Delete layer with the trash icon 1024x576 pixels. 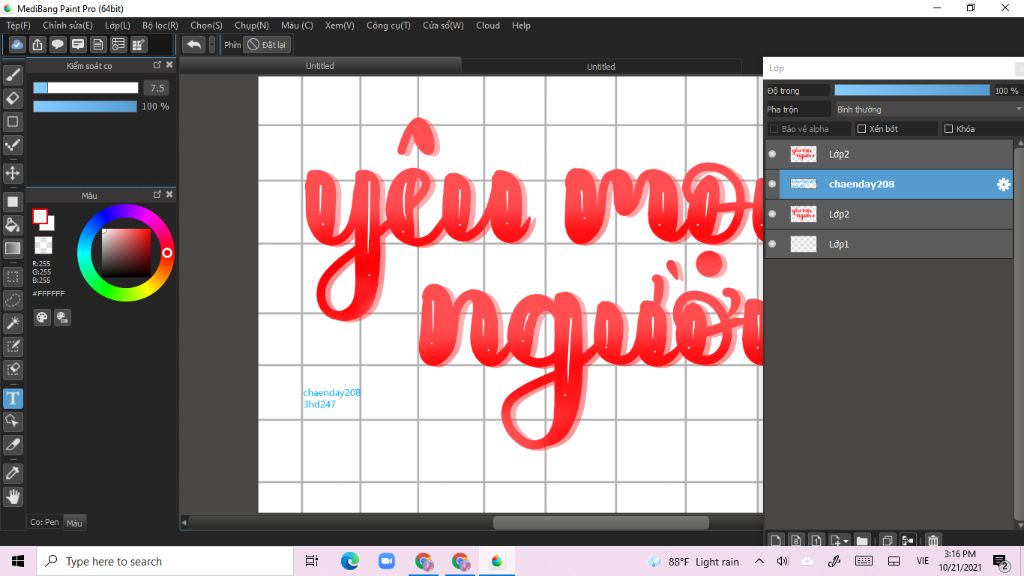click(x=933, y=540)
